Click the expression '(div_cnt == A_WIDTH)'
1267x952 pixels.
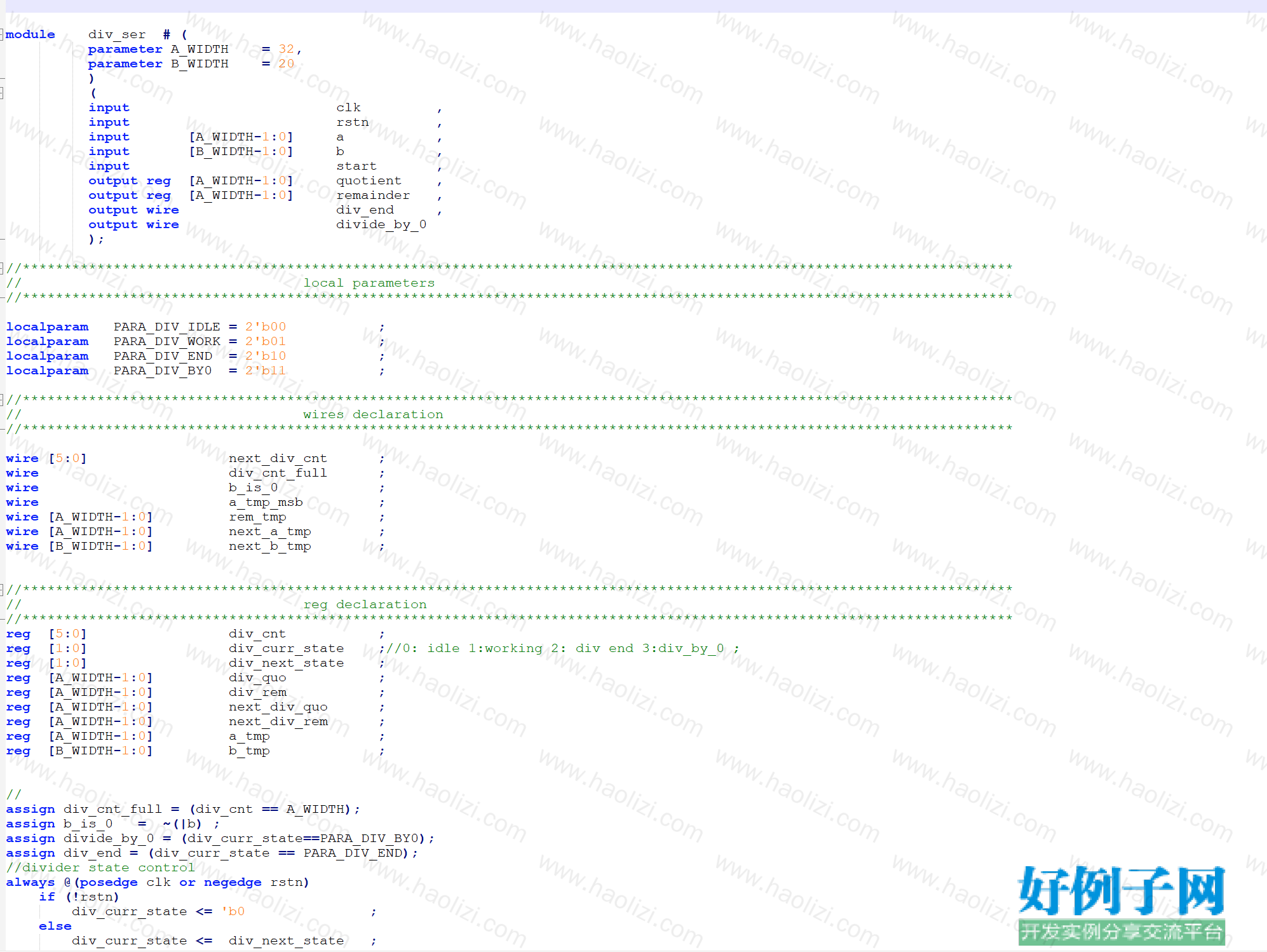pos(271,809)
